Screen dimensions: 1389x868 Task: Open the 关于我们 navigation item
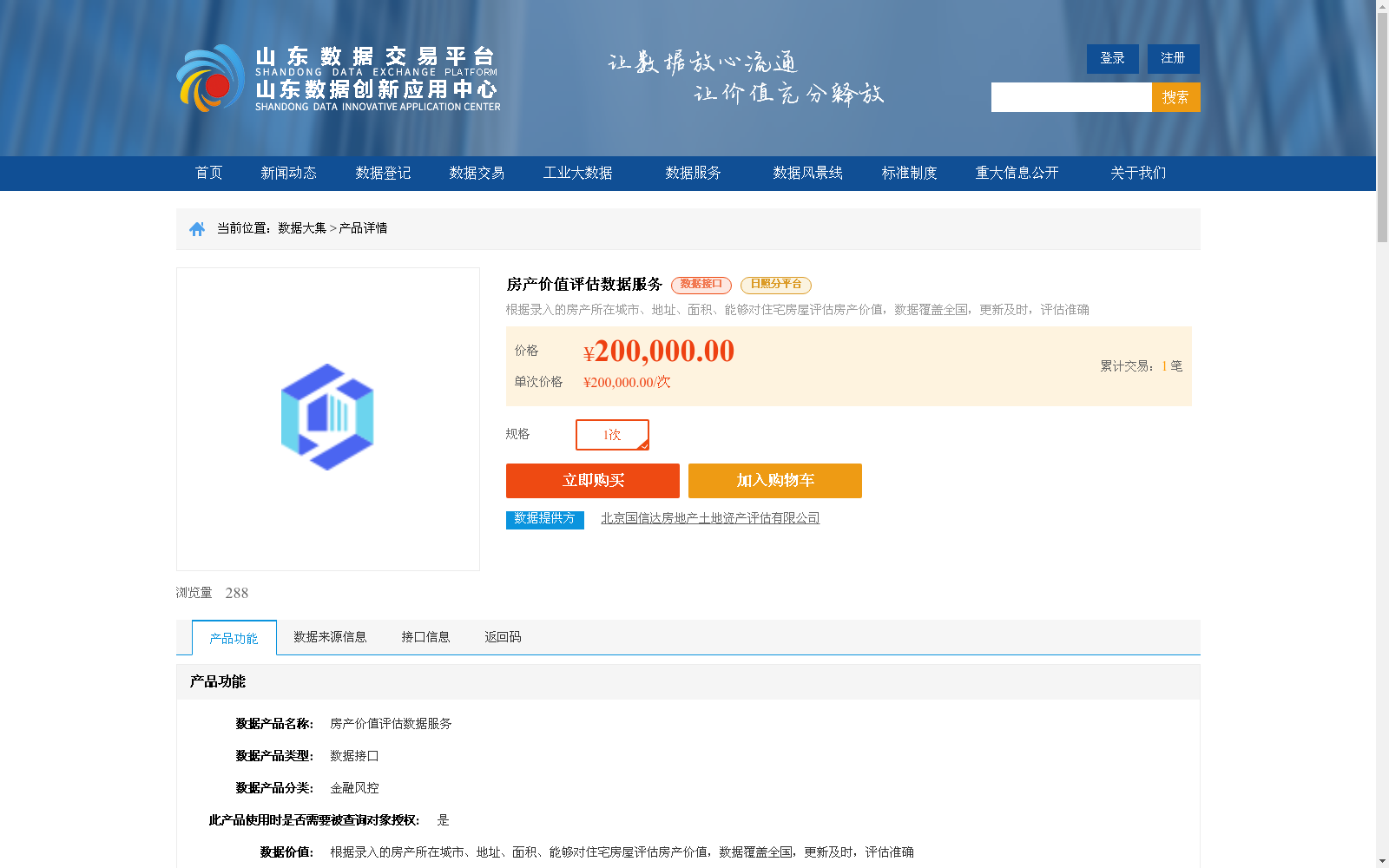point(1139,173)
